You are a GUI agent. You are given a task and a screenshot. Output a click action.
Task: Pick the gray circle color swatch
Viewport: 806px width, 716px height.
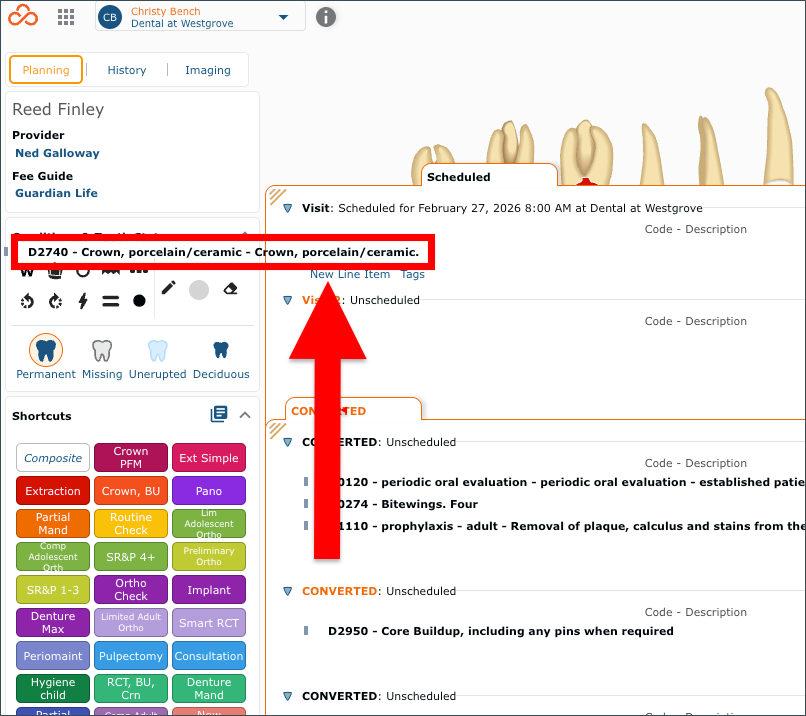199,290
